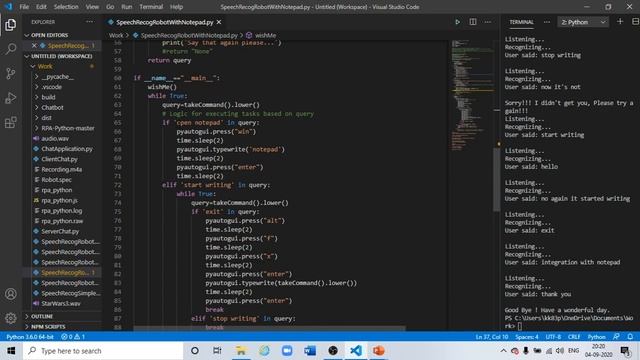Open Explorer panel More Actions ellipsis

[89, 22]
